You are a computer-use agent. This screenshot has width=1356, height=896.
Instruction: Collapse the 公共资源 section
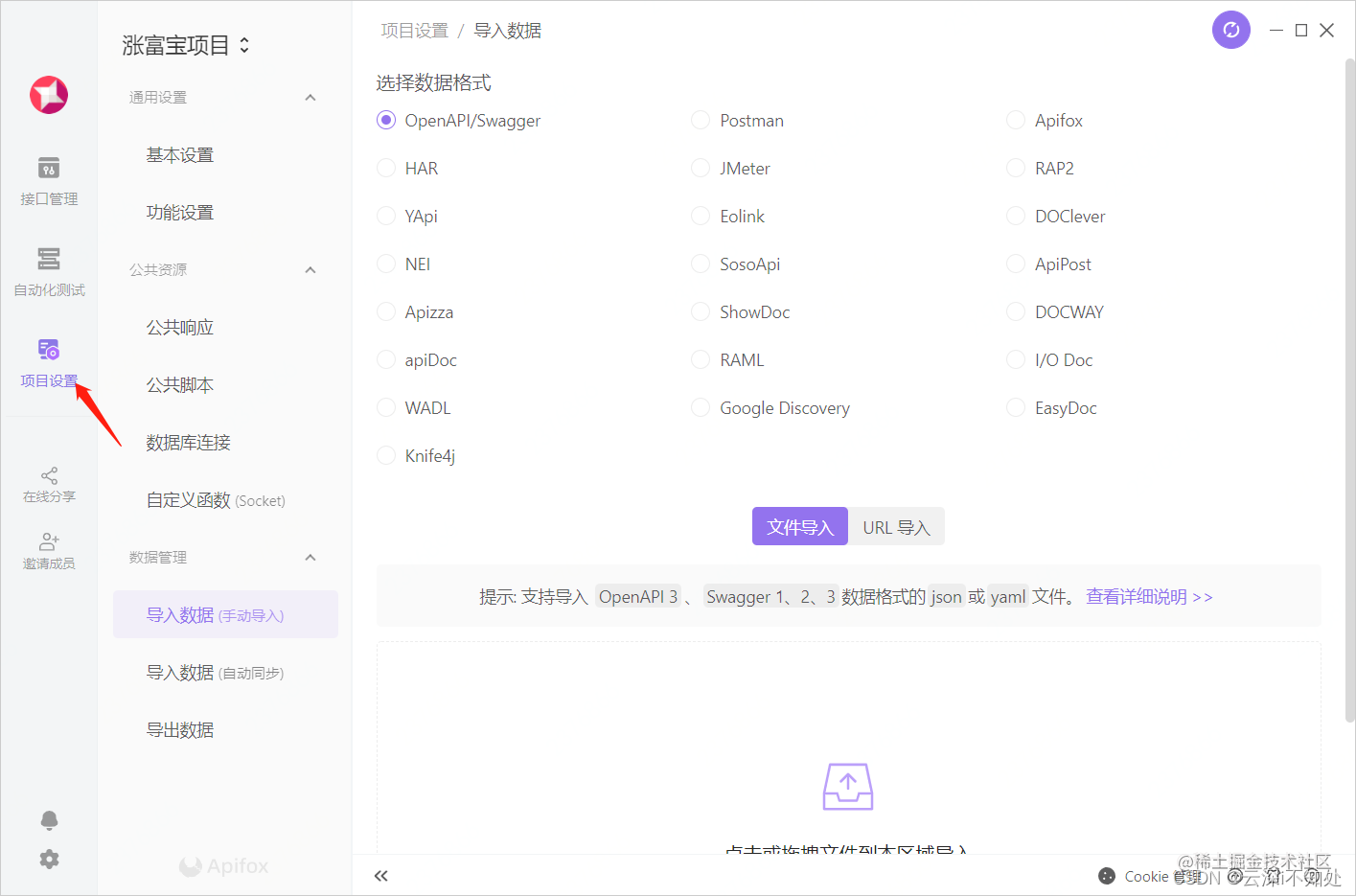[310, 270]
